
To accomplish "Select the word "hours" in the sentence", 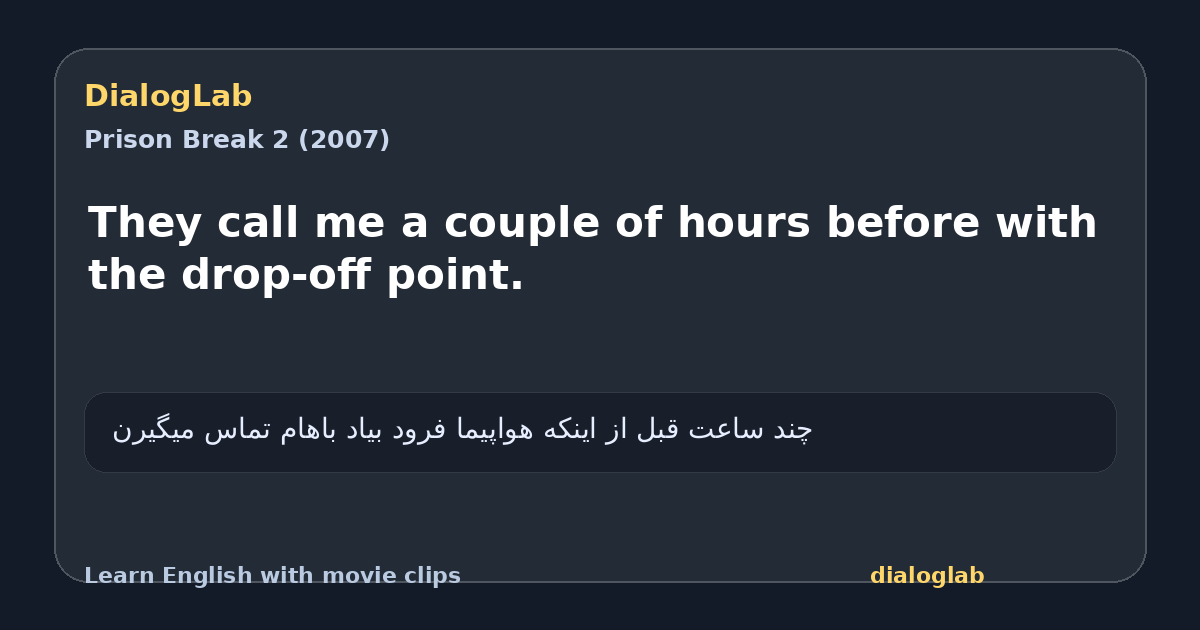I will coord(744,223).
